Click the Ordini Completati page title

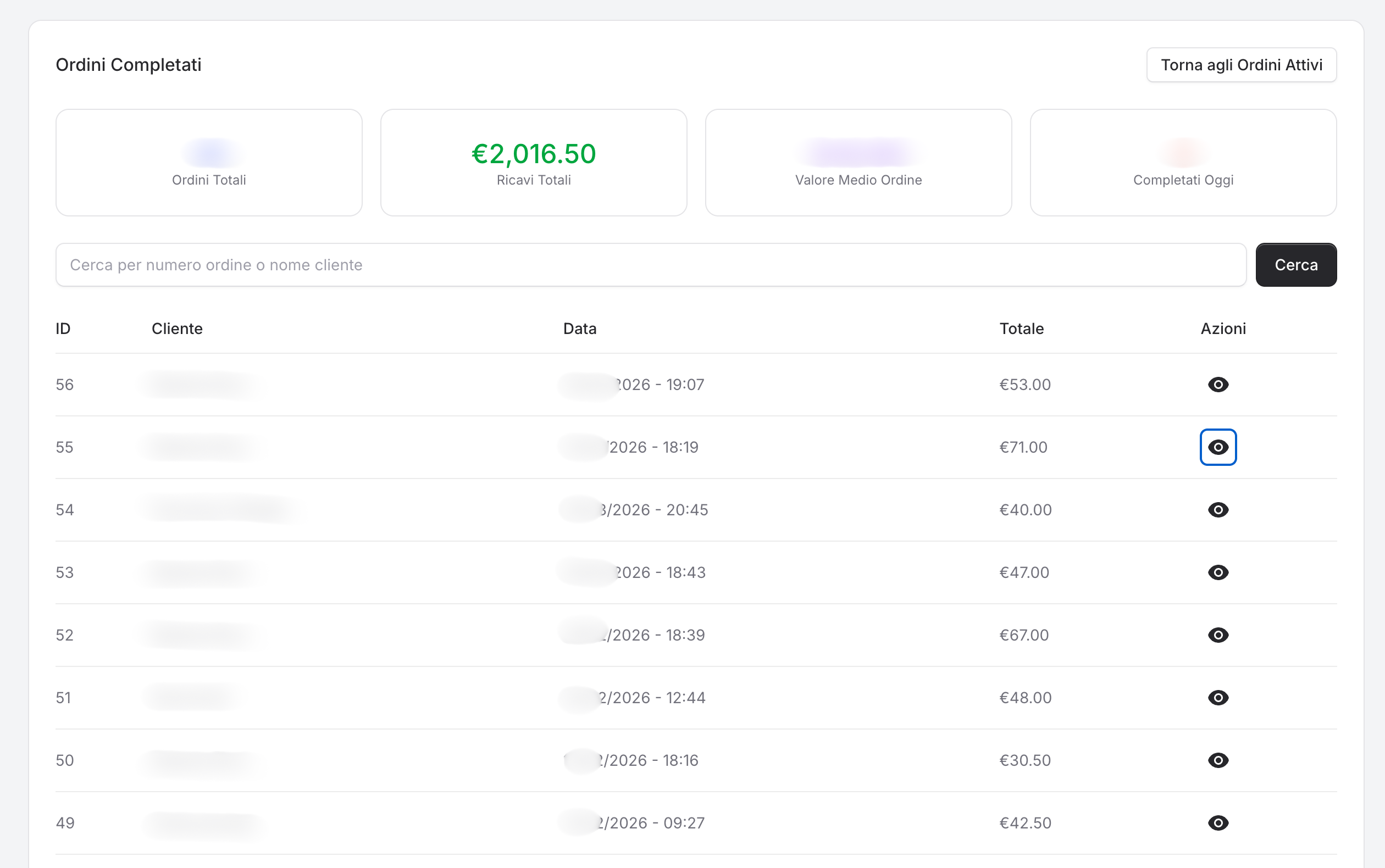pyautogui.click(x=129, y=64)
